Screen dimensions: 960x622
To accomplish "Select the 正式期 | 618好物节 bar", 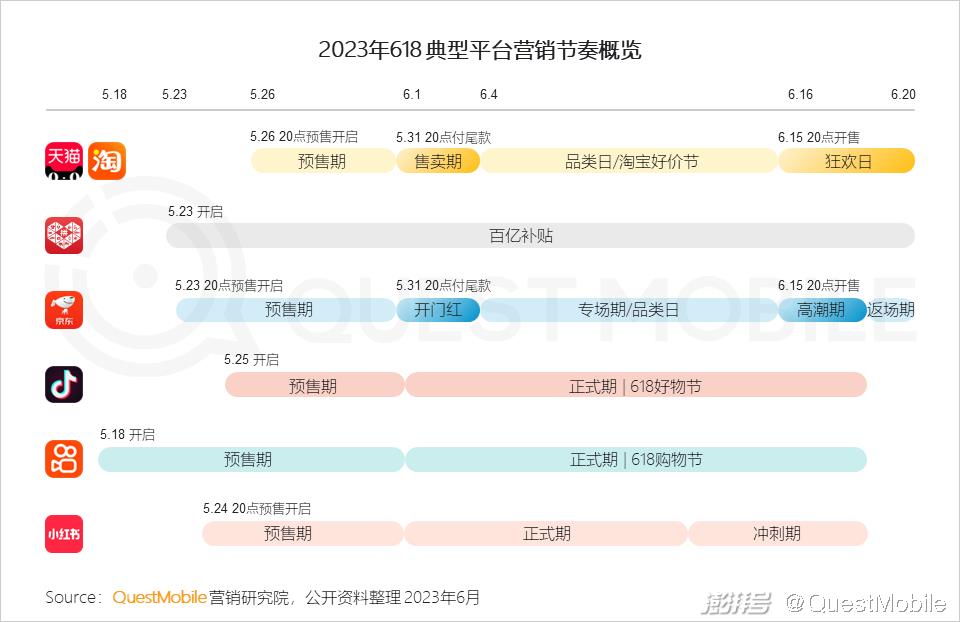I will point(636,385).
